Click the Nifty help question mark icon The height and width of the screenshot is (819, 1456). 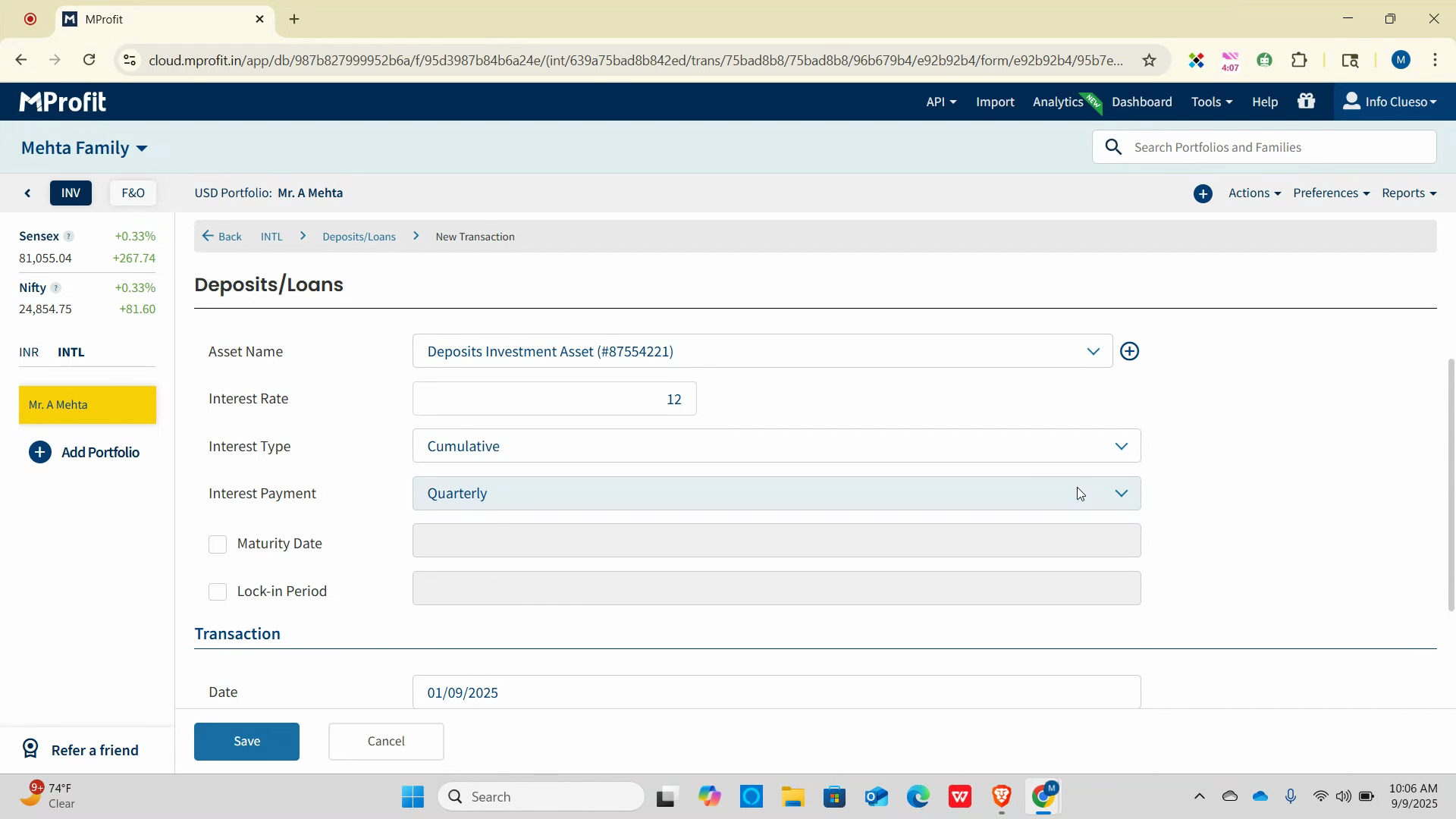tap(56, 288)
